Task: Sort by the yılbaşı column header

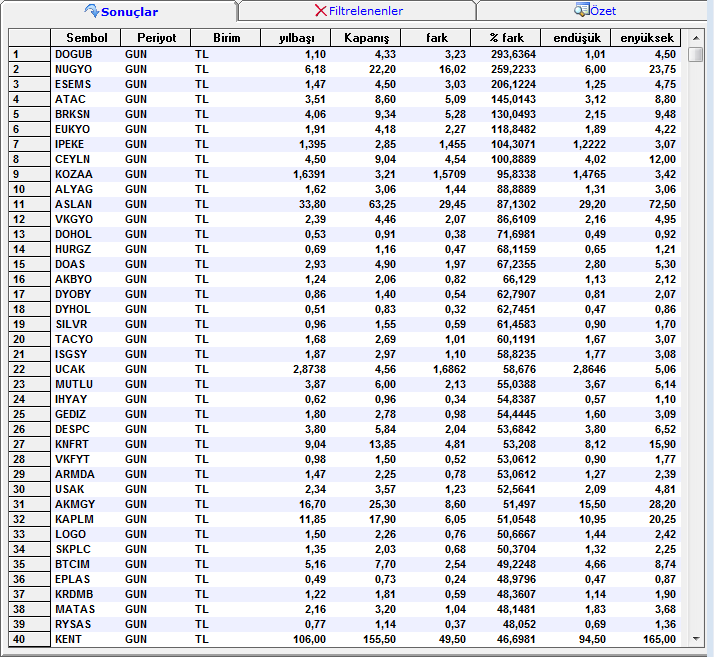Action: [296, 38]
